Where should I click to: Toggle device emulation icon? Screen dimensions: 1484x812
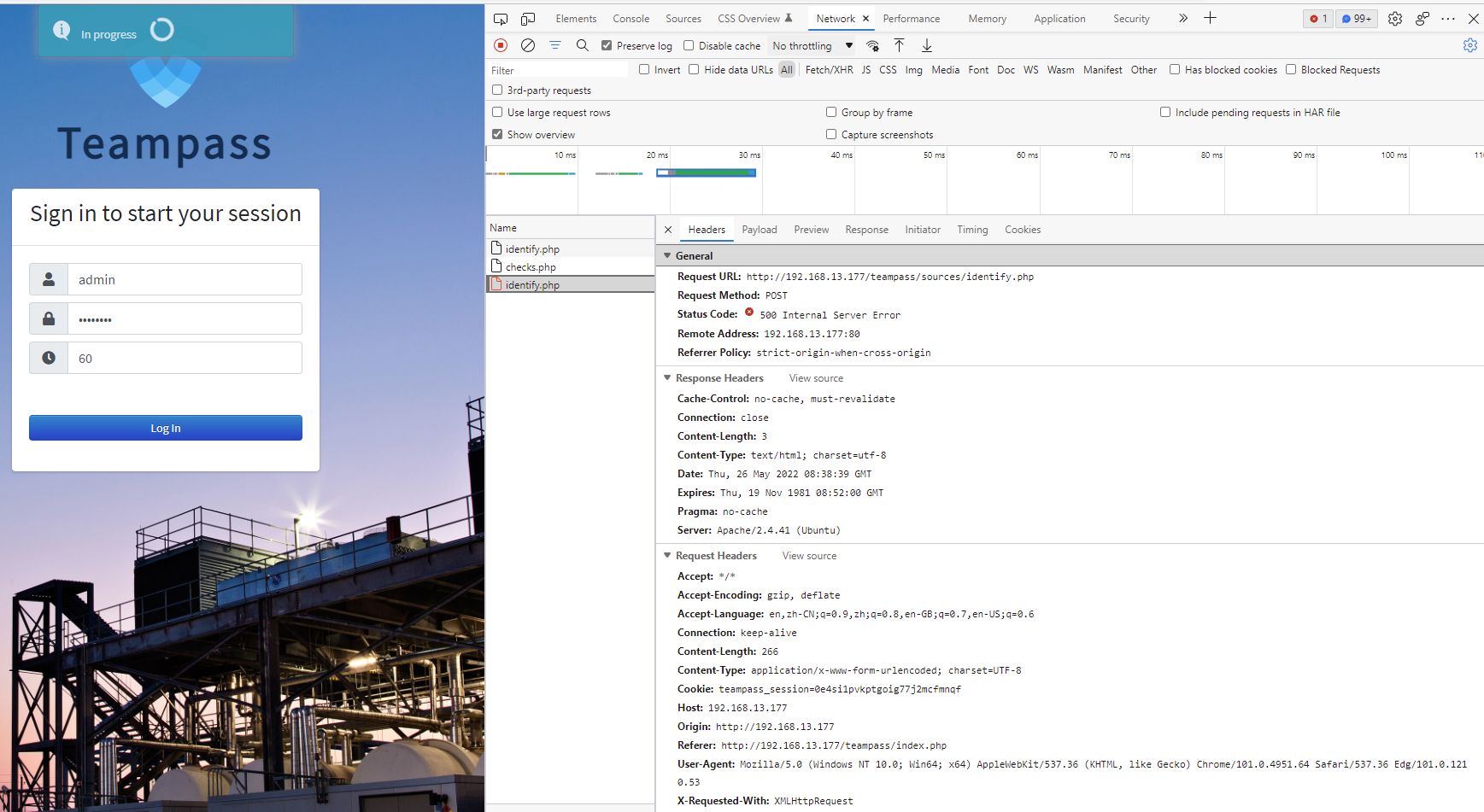tap(528, 18)
